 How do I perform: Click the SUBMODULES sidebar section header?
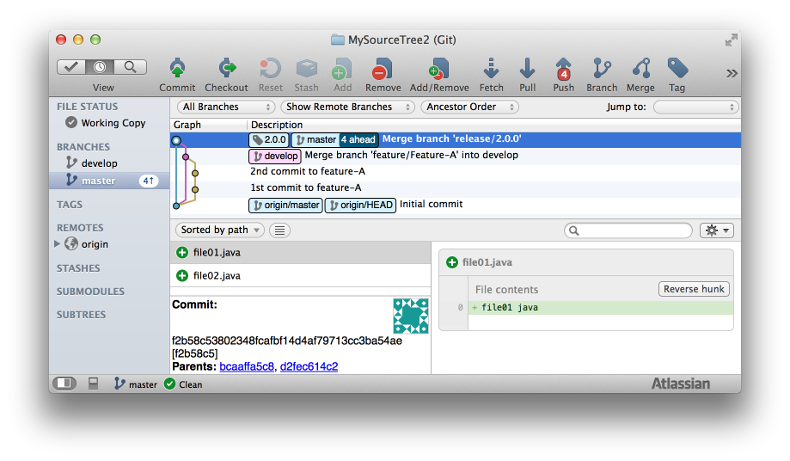coord(90,291)
